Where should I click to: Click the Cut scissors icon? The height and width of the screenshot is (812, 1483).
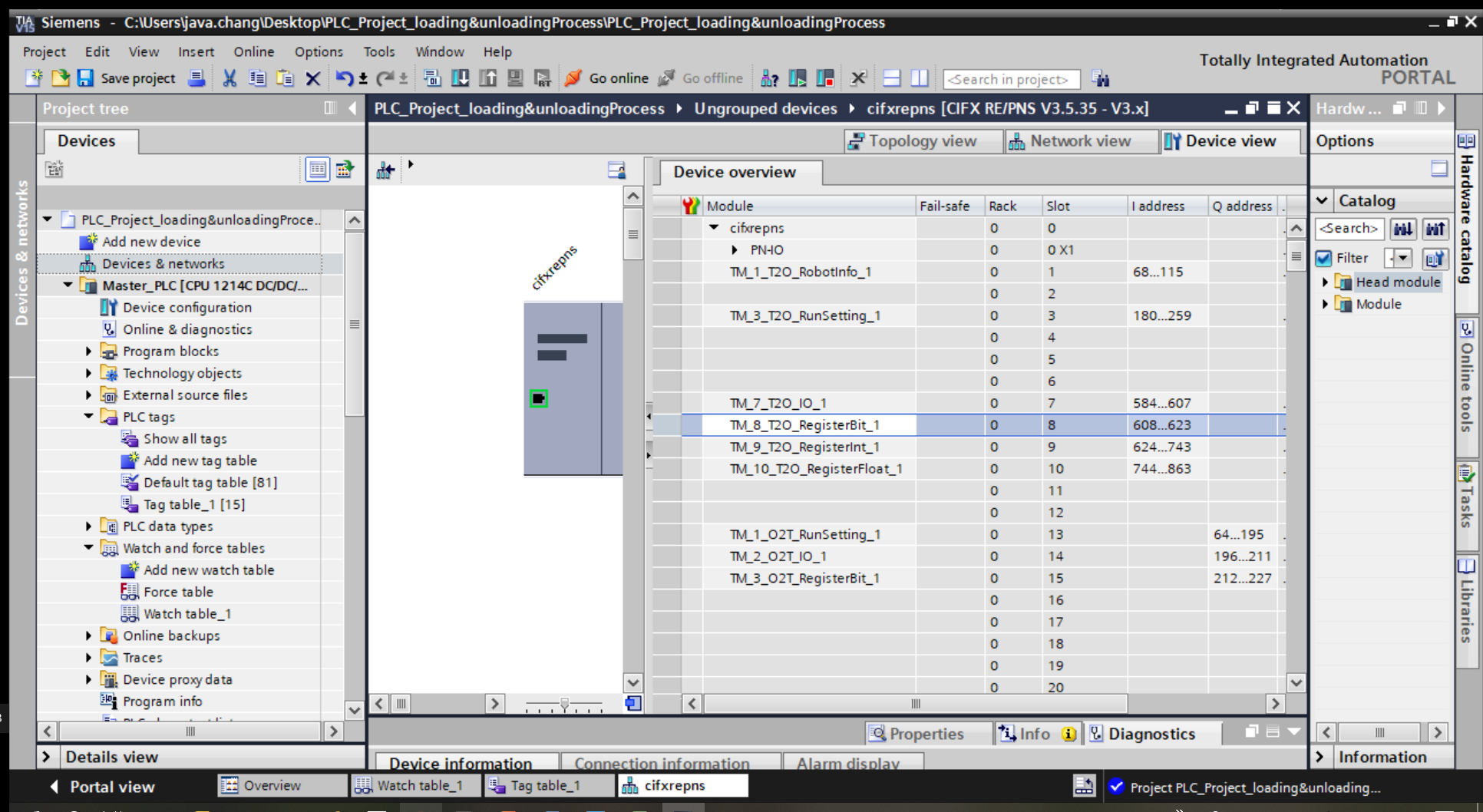pyautogui.click(x=229, y=78)
